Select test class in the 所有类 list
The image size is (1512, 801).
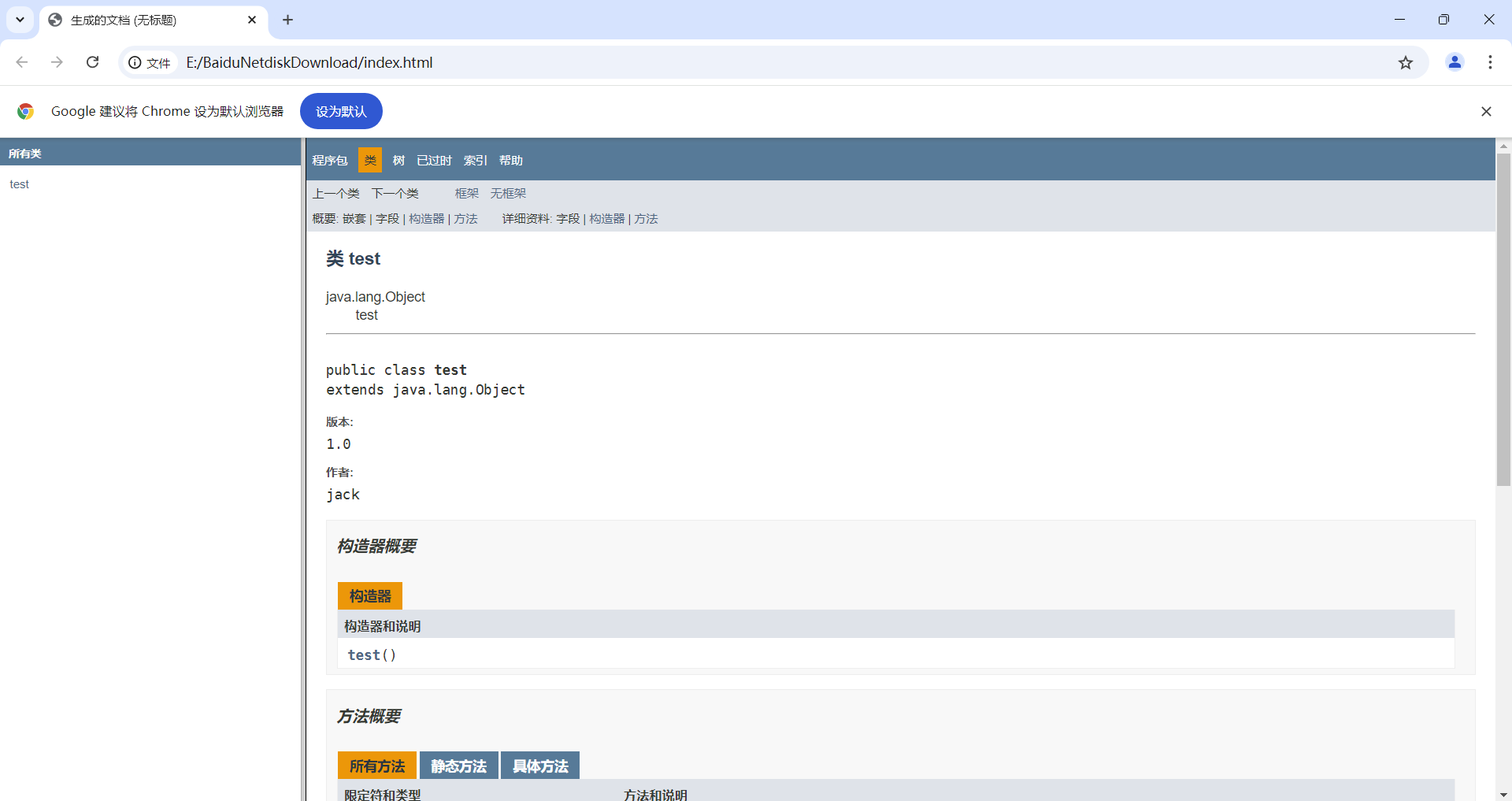tap(20, 184)
